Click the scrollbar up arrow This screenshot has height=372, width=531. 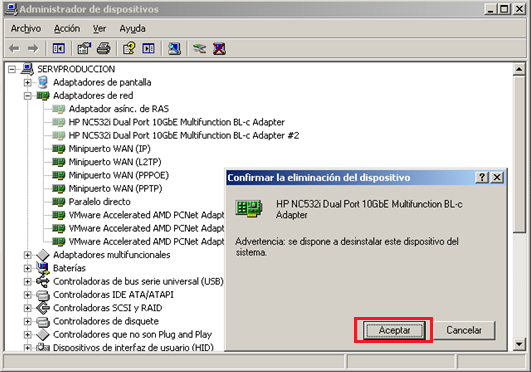pos(519,69)
